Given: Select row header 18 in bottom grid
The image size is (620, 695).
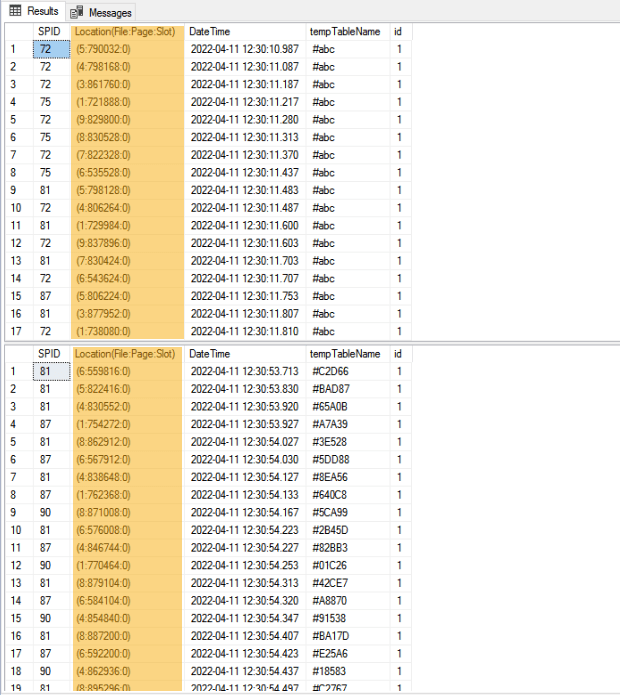Looking at the screenshot, I should pos(19,671).
